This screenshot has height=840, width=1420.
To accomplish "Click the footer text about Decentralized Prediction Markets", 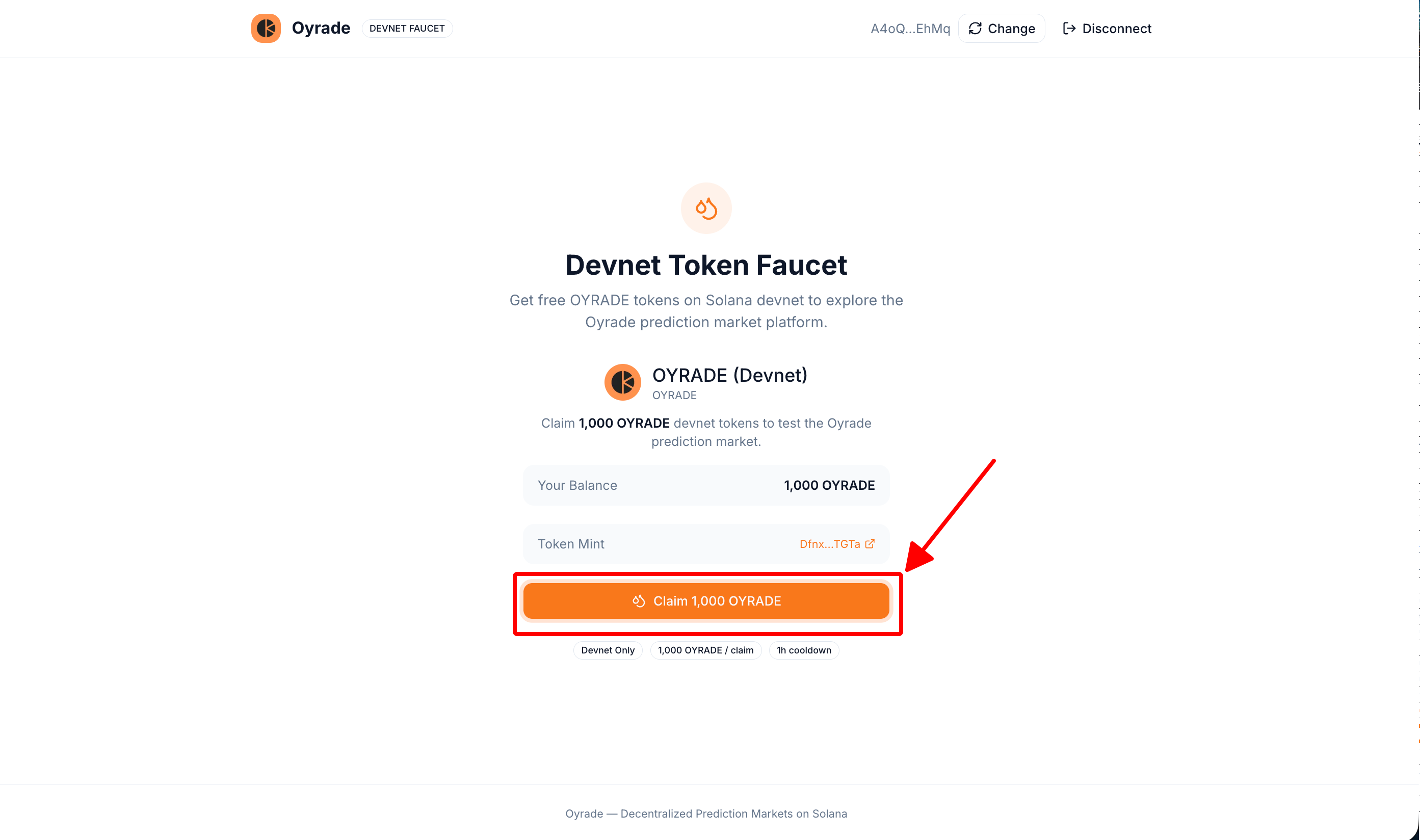I will tap(706, 813).
